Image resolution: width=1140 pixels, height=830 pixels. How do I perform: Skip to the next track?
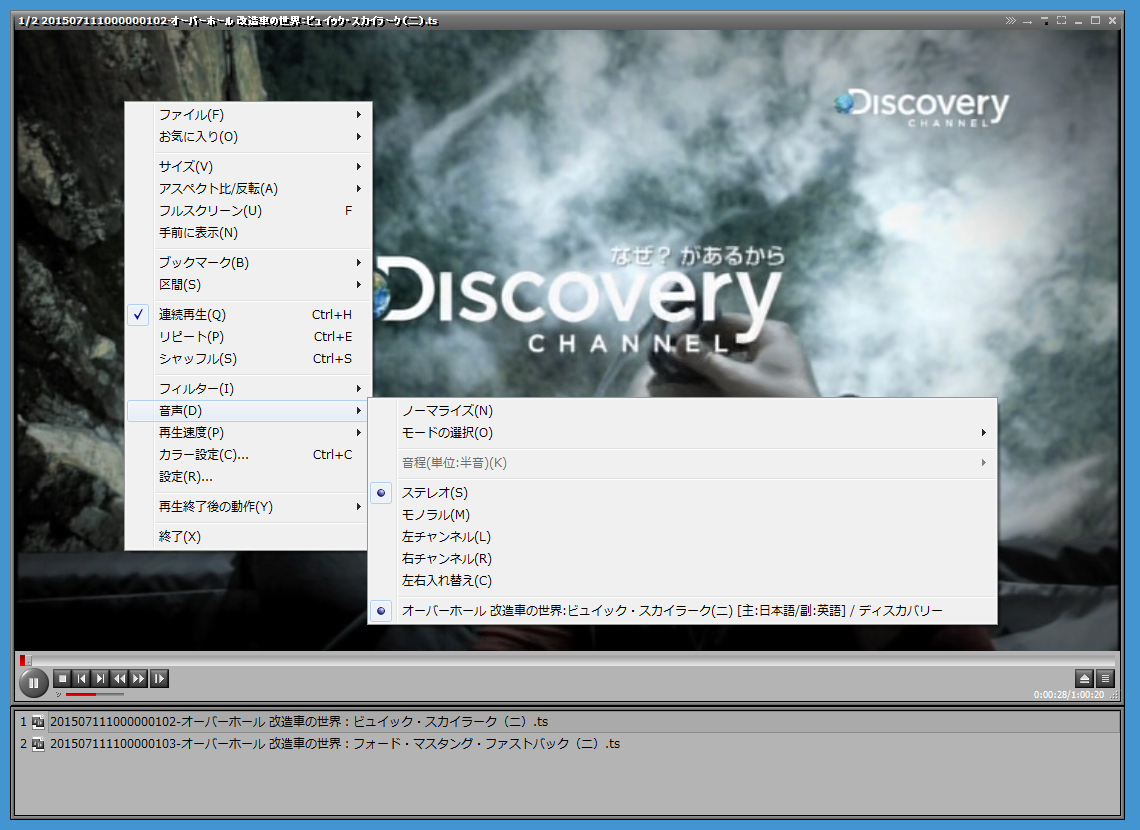click(100, 678)
